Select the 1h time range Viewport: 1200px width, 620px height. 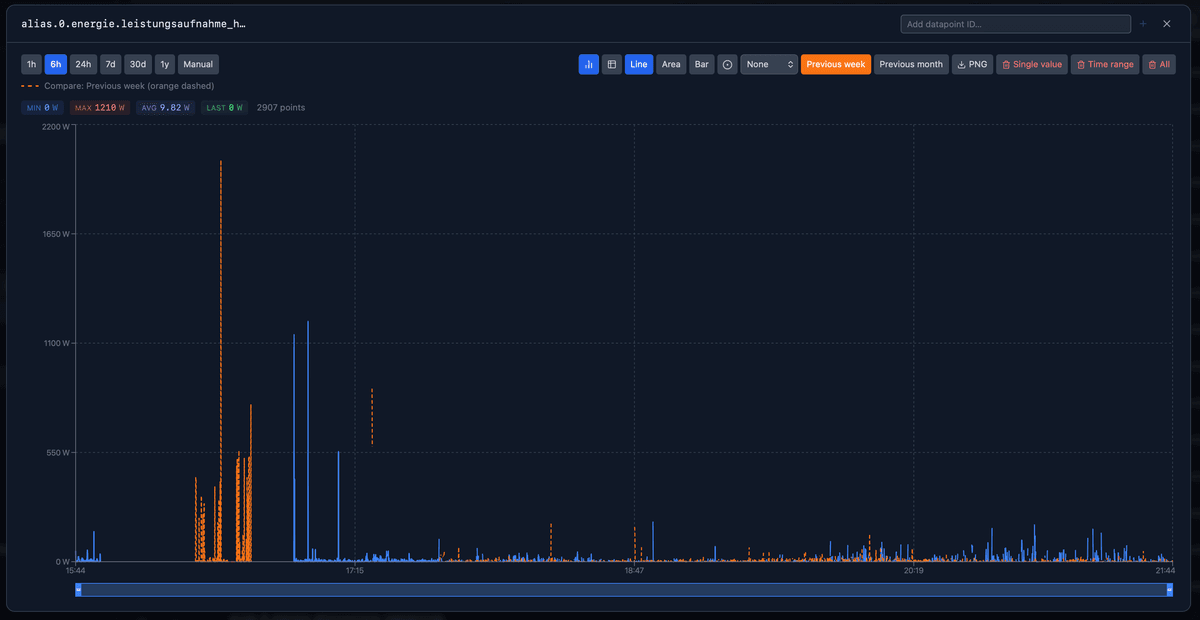[x=32, y=64]
